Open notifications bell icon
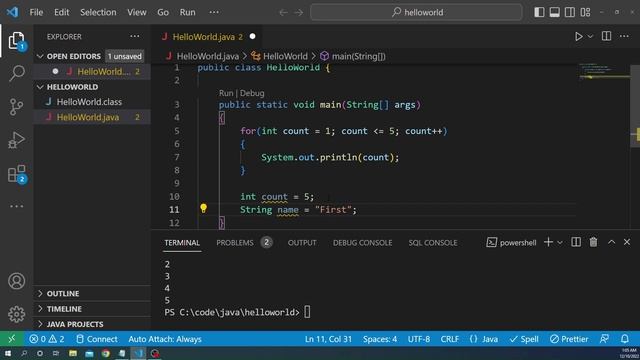This screenshot has height=360, width=640. [625, 339]
